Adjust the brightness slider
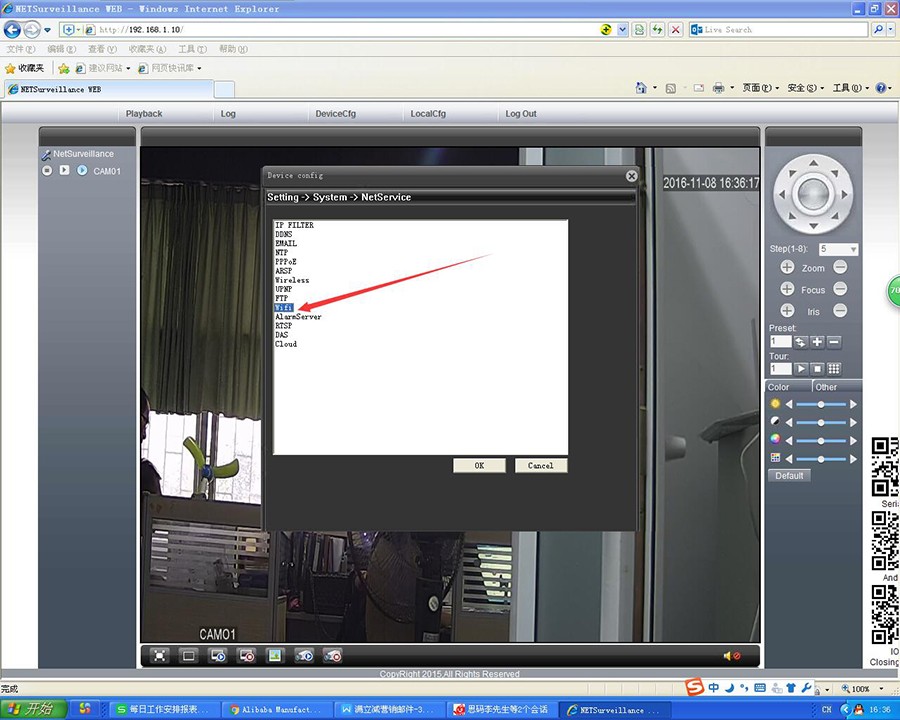Screen dimensions: 900x720 point(821,404)
